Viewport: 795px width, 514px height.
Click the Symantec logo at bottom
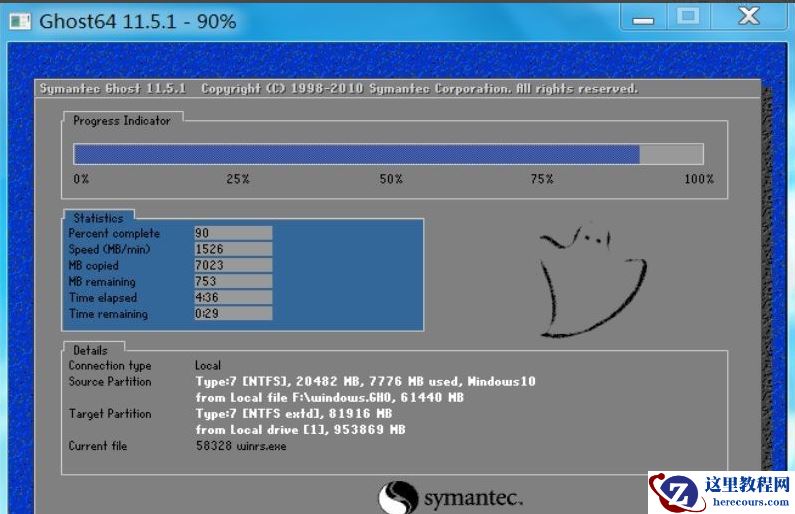click(x=450, y=497)
